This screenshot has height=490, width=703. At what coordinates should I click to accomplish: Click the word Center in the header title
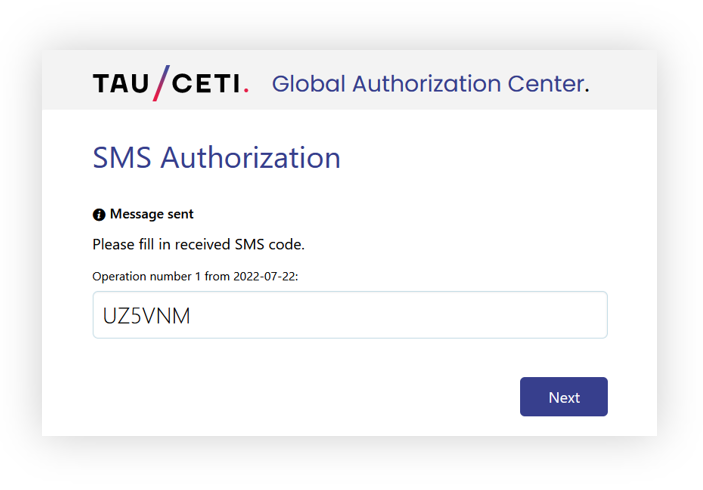coord(548,84)
